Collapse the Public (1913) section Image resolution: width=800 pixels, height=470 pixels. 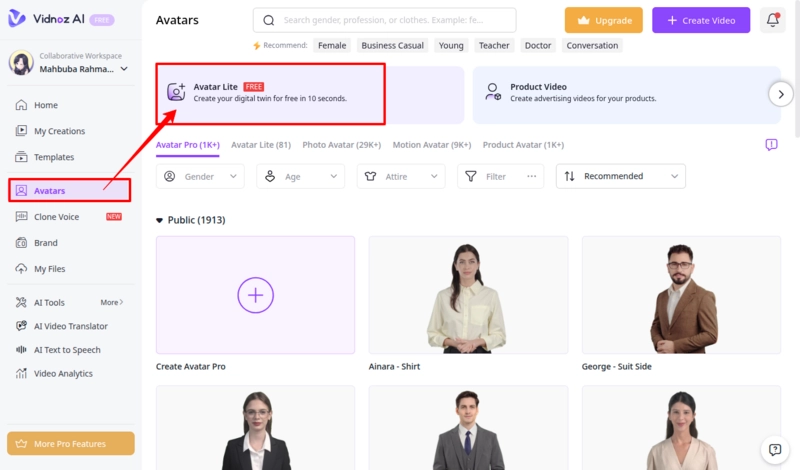159,220
